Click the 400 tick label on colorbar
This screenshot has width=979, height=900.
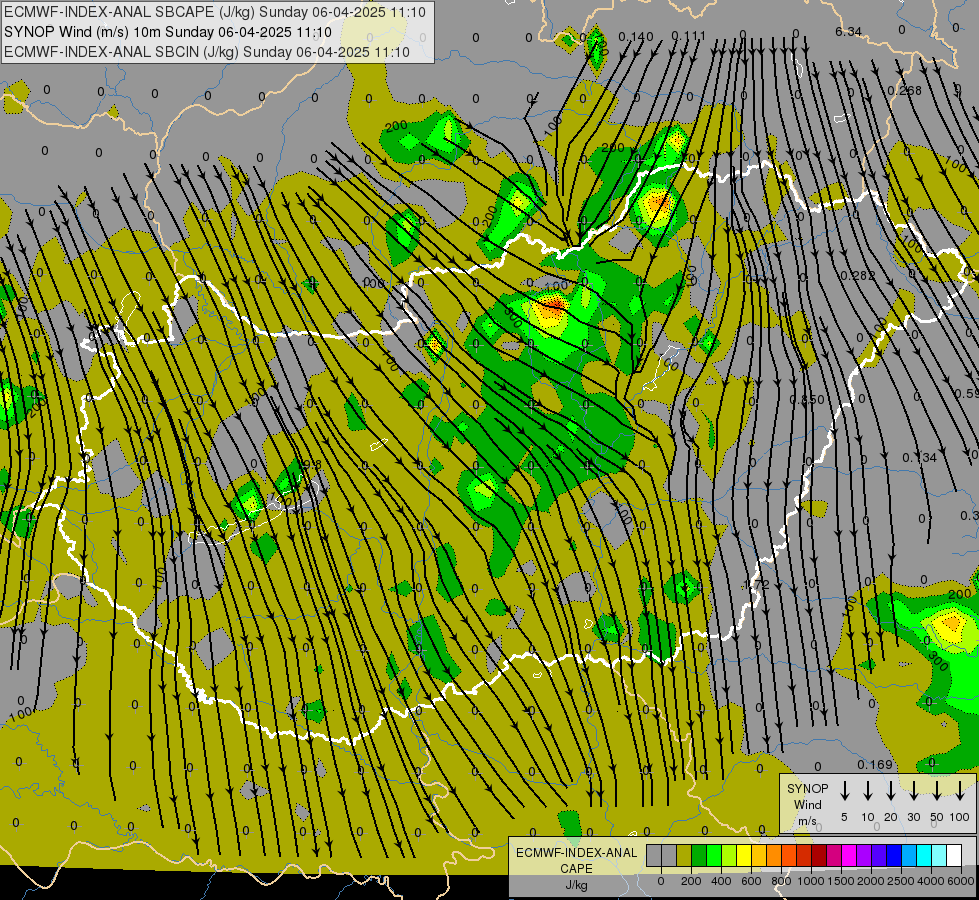[721, 881]
